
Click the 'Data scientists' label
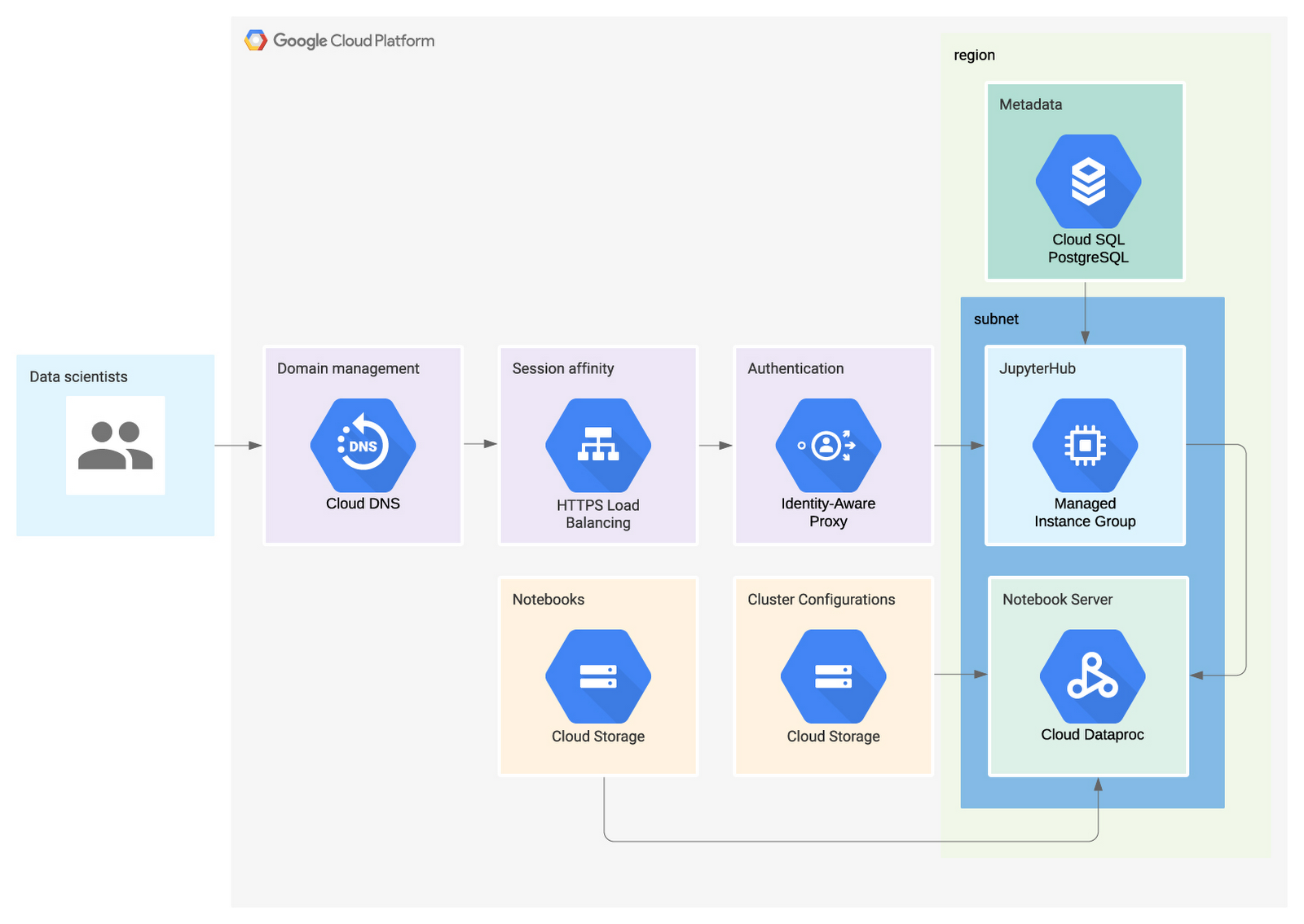tap(79, 376)
